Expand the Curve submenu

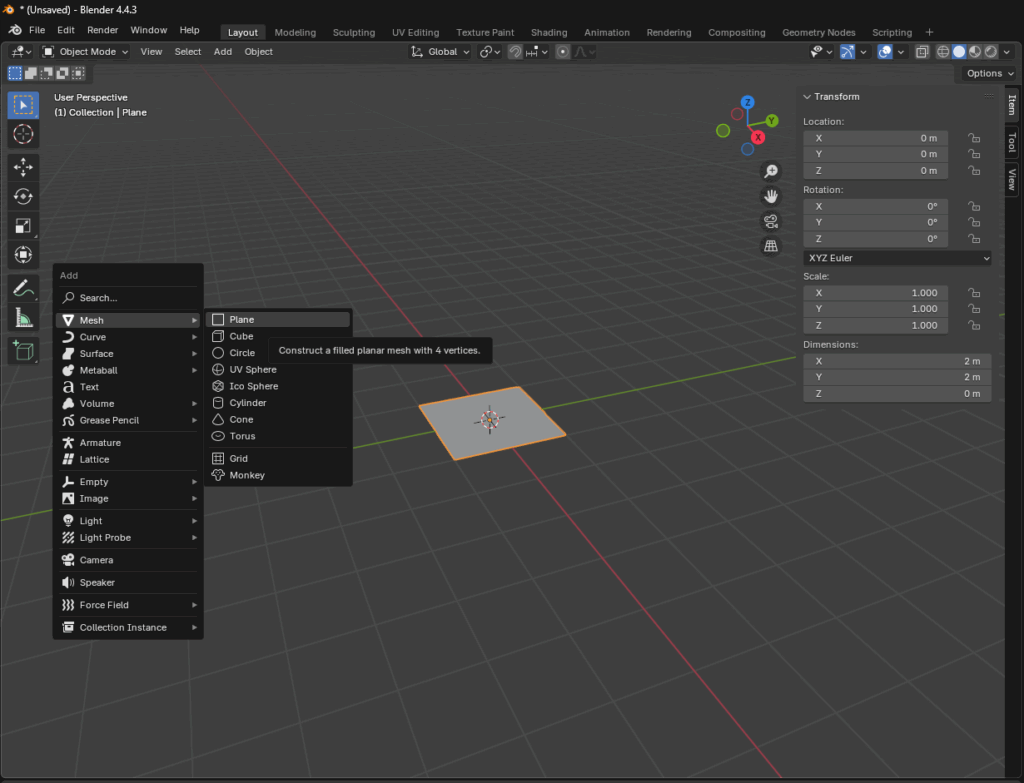[128, 337]
